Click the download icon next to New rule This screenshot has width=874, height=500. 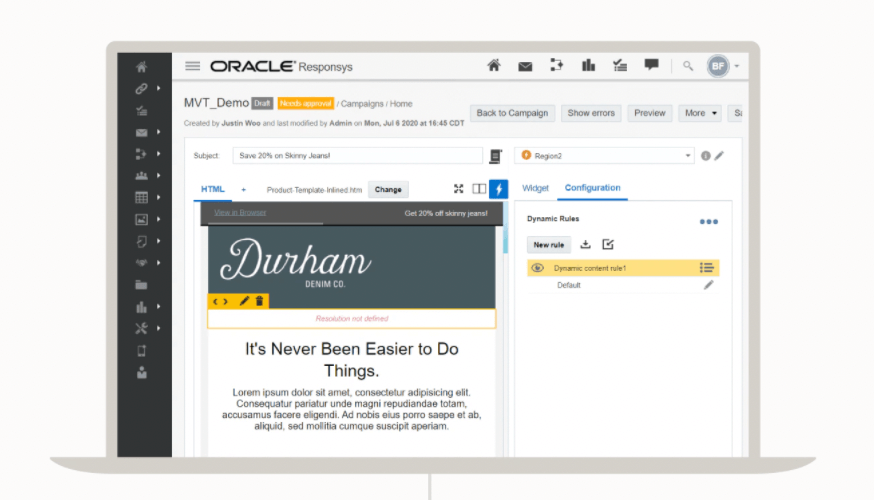point(585,244)
